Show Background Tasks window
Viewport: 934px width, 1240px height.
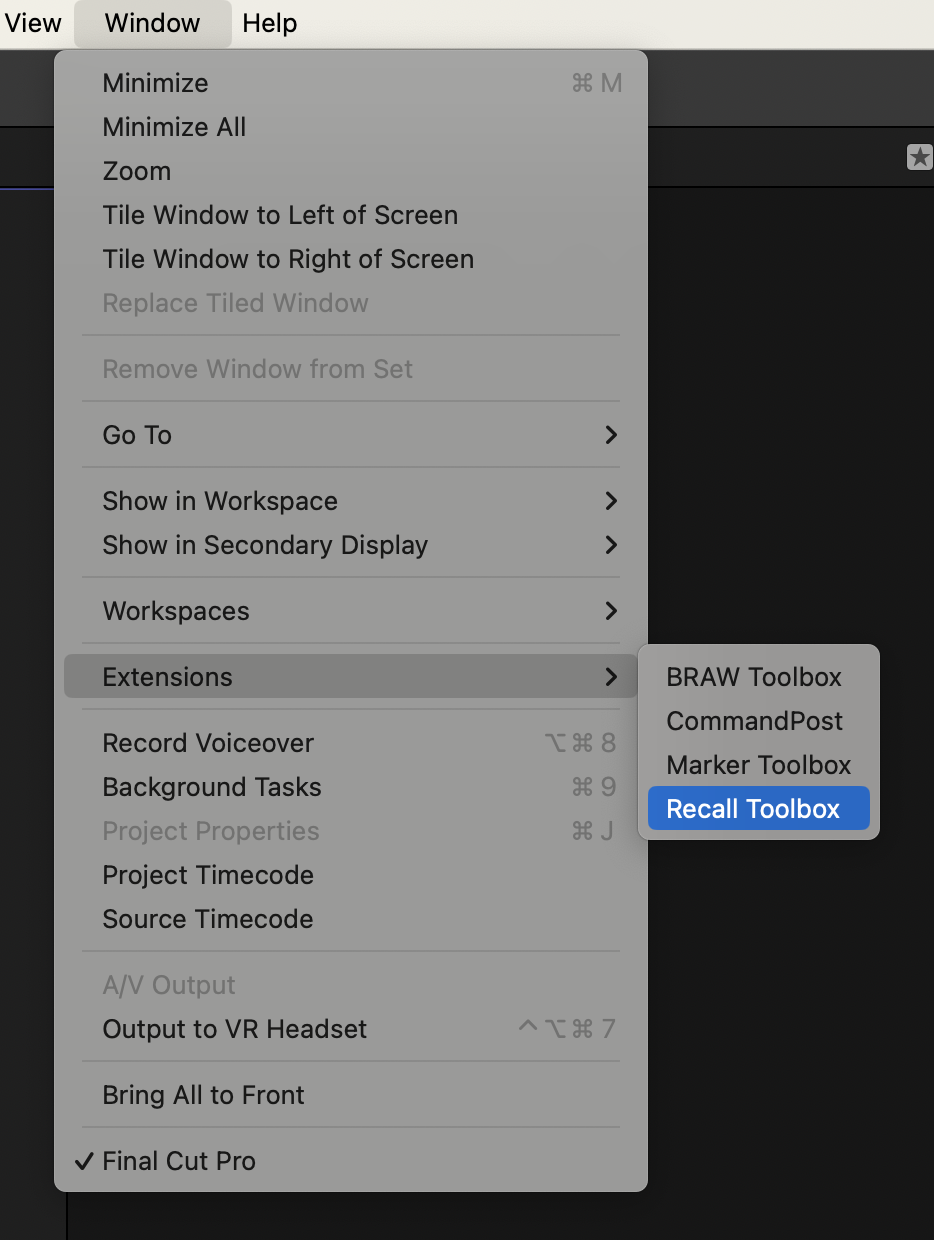pos(212,787)
